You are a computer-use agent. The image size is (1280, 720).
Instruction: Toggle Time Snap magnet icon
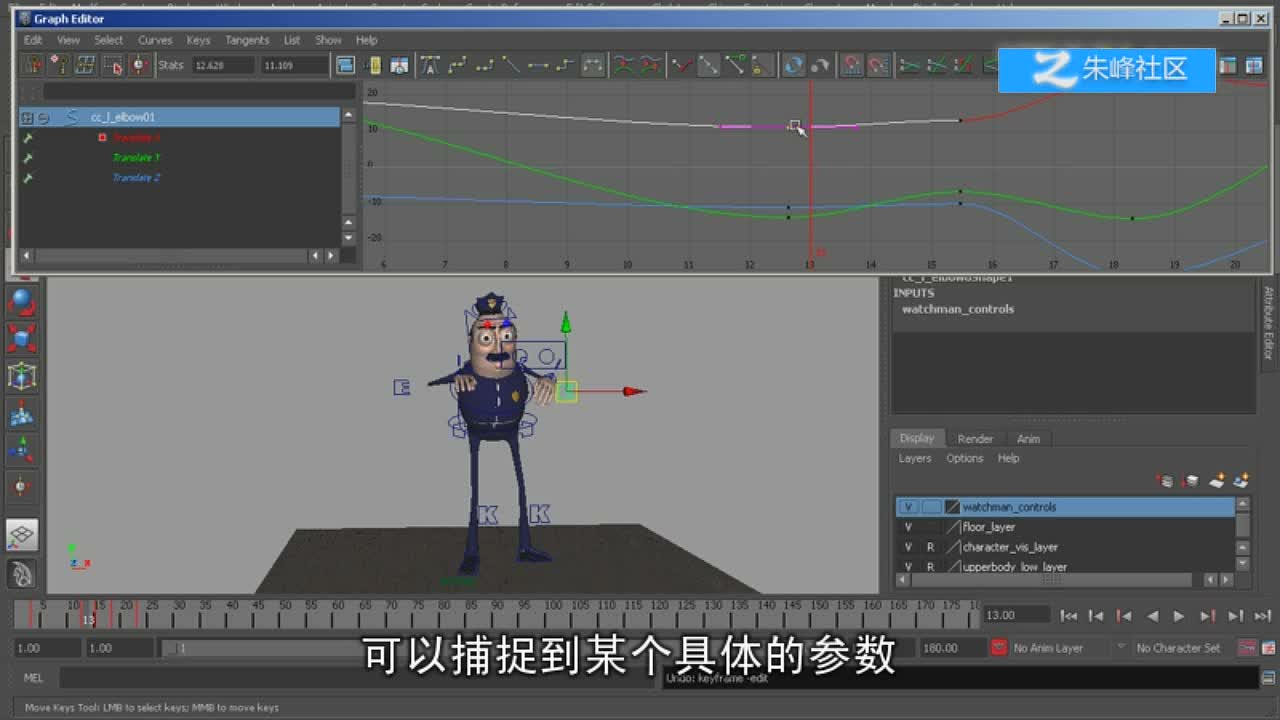point(851,66)
